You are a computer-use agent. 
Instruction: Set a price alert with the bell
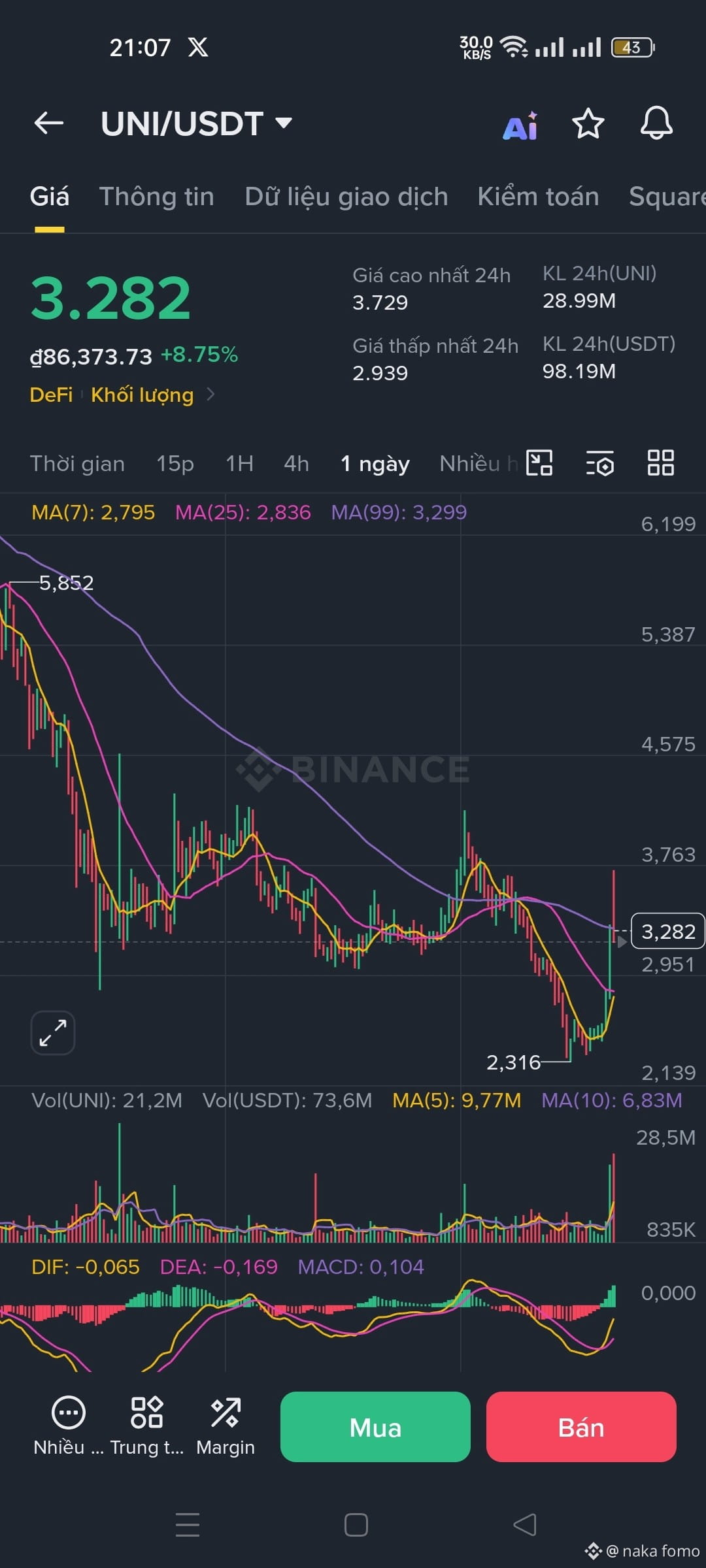click(x=656, y=123)
